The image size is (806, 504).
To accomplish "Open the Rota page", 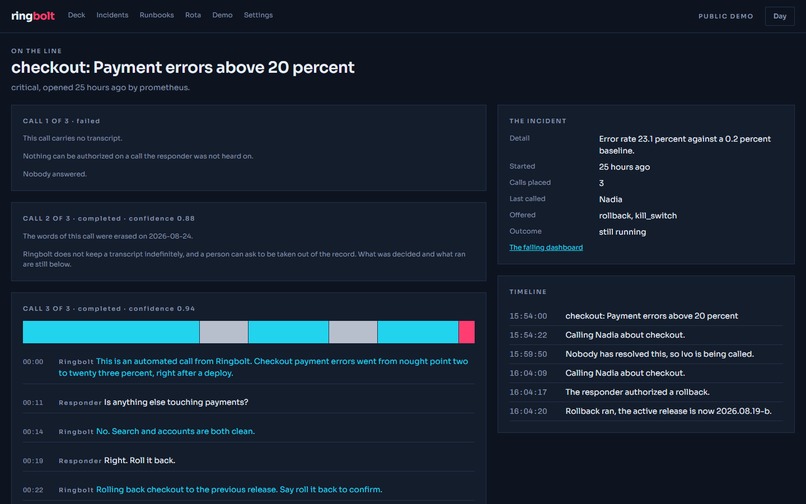I will coord(193,15).
